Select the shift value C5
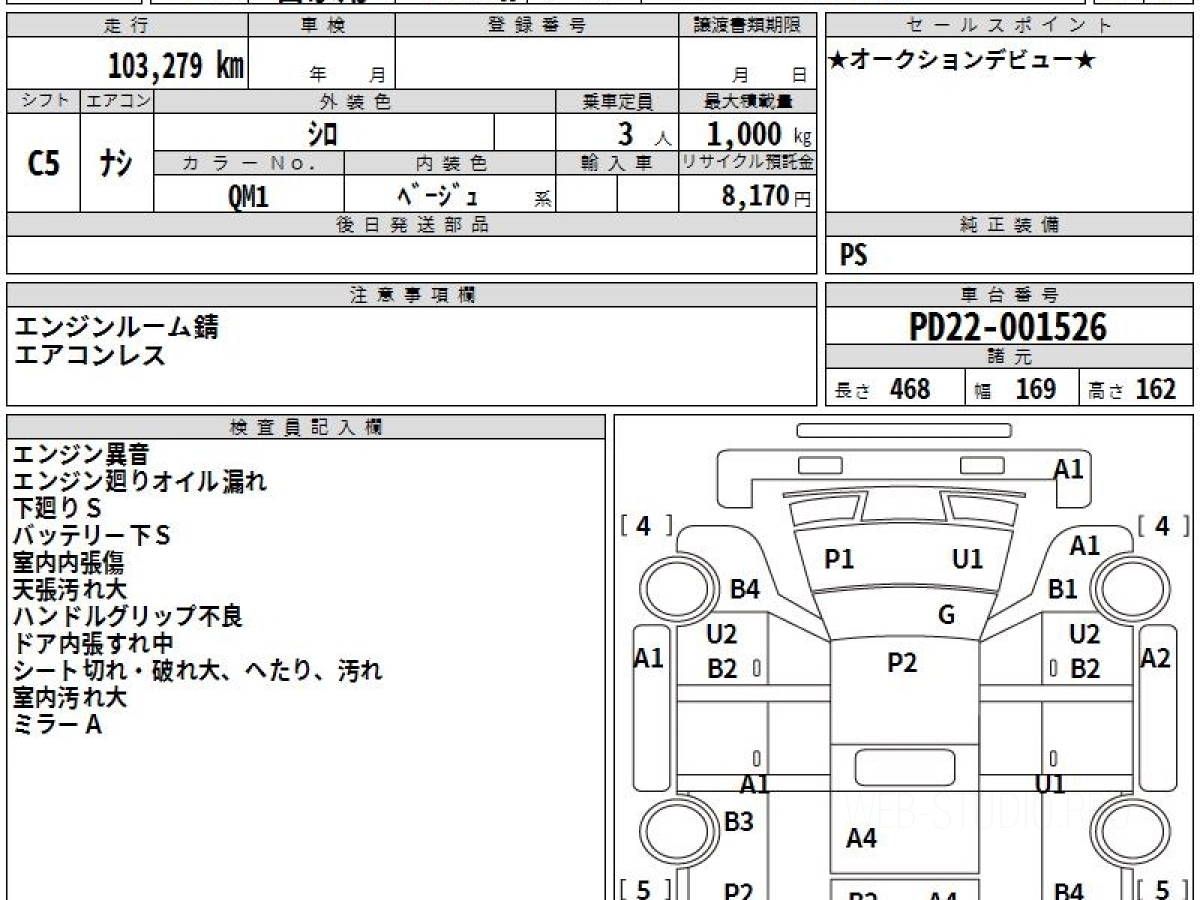Screen dimensions: 1200x900 click(43, 163)
